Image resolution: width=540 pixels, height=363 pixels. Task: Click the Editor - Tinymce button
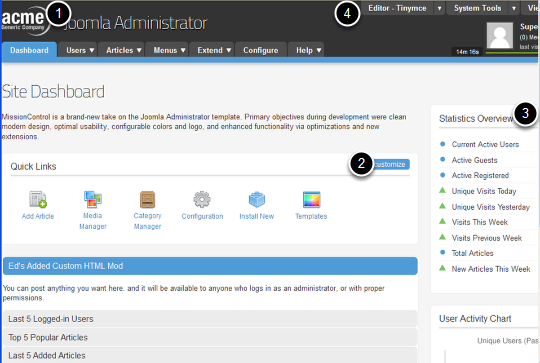[x=397, y=8]
